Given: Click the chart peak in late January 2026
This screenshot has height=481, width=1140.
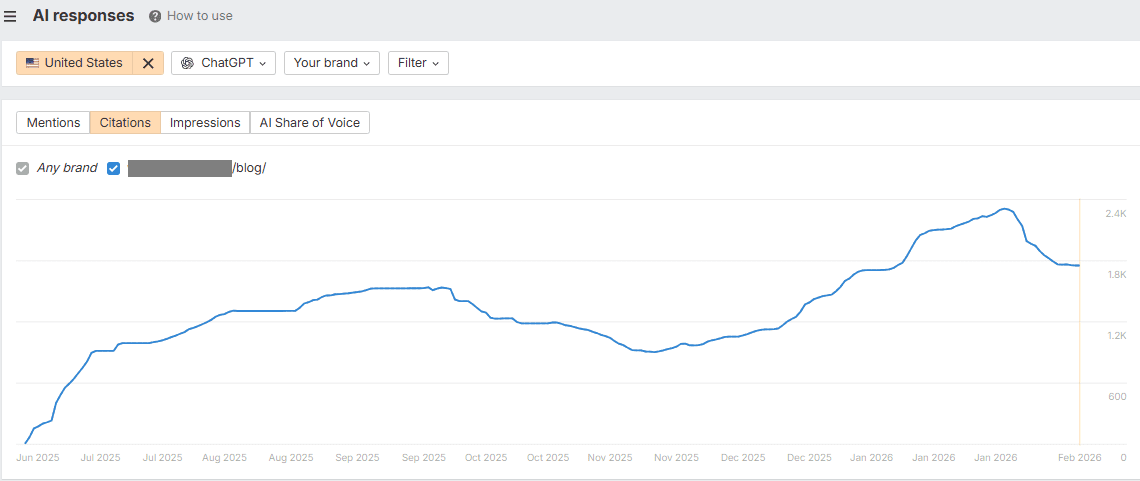Looking at the screenshot, I should click(x=1004, y=209).
